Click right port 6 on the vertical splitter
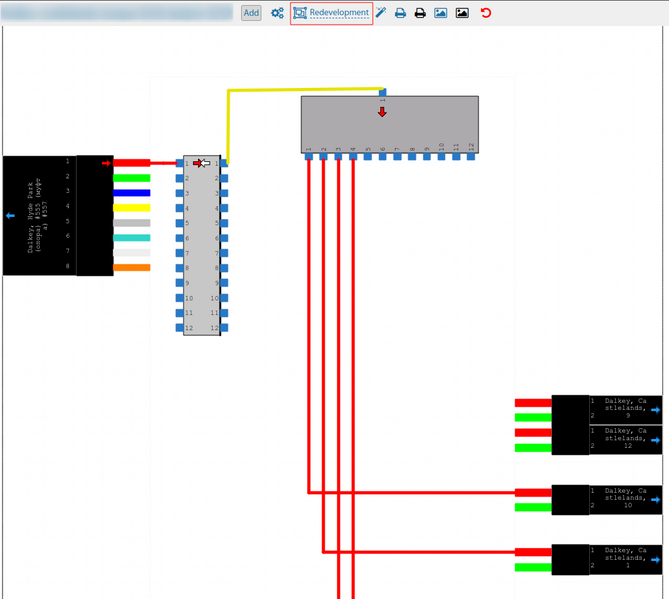Image resolution: width=669 pixels, height=599 pixels. [224, 238]
